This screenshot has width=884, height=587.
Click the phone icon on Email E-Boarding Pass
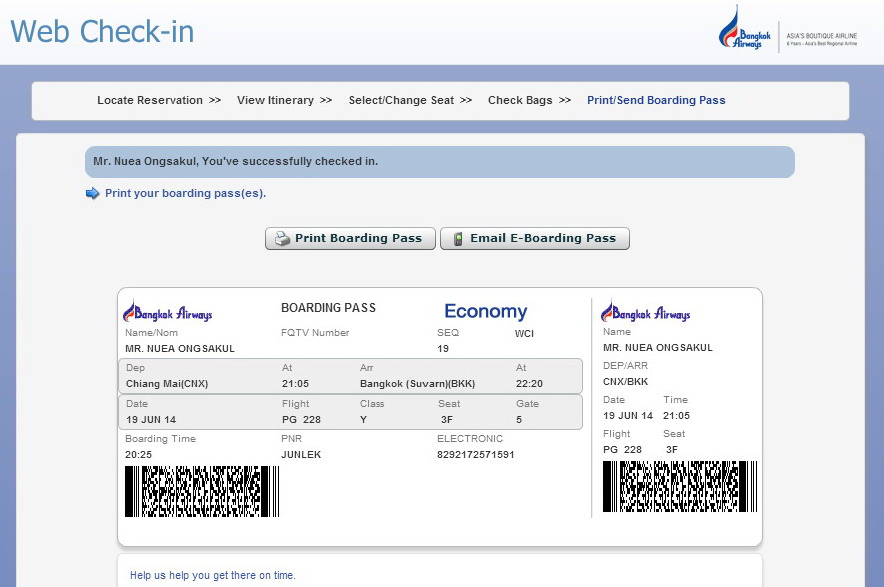pos(458,239)
